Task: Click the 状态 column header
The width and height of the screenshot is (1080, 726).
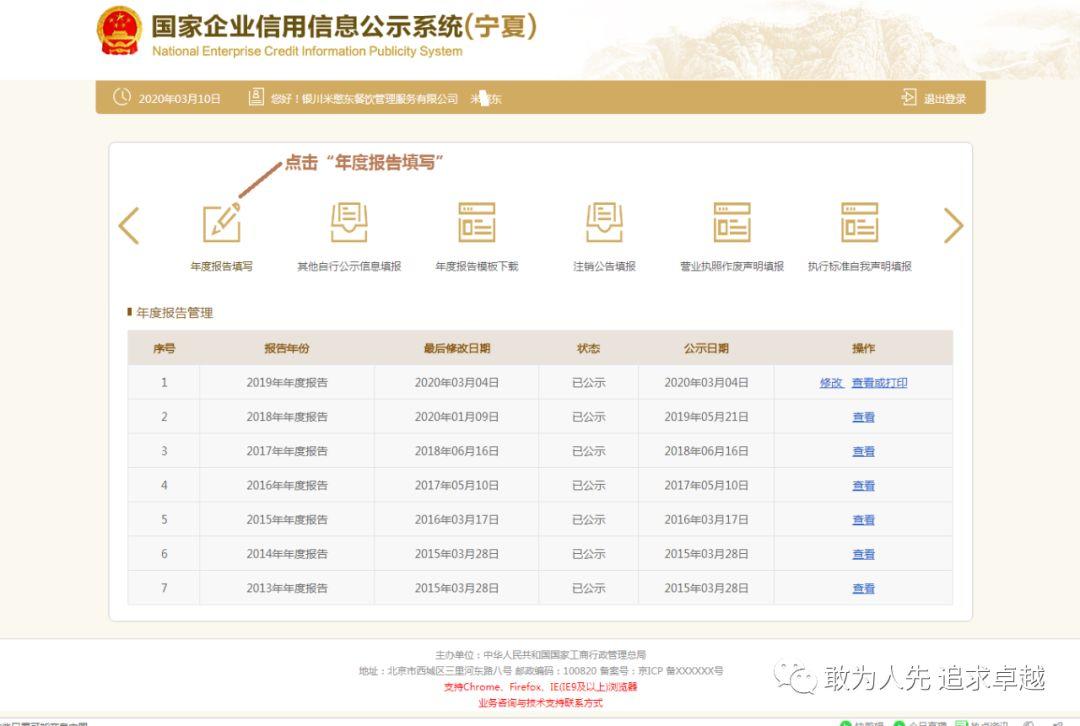Action: pyautogui.click(x=588, y=349)
